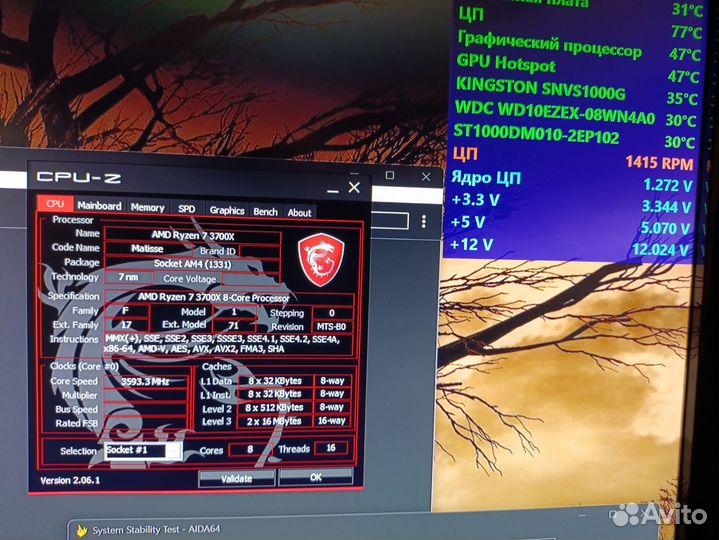The height and width of the screenshot is (540, 719).
Task: Click the Графический процессор sensor row
Action: pyautogui.click(x=579, y=47)
